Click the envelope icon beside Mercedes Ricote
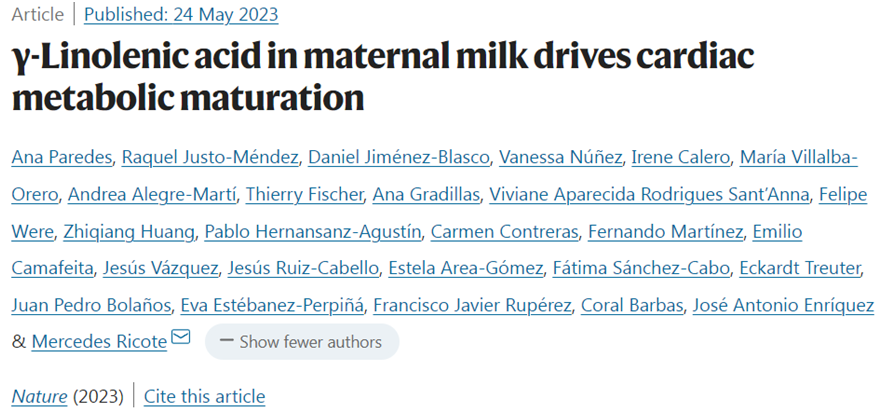This screenshot has height=414, width=881. click(x=181, y=337)
